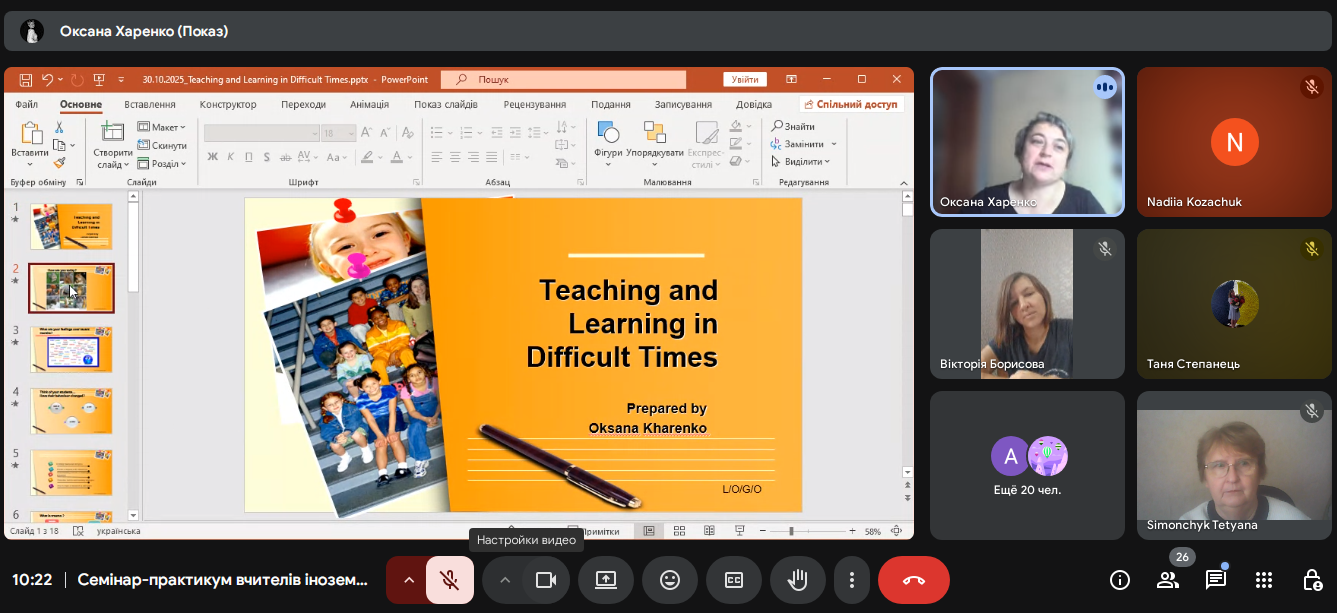This screenshot has height=613, width=1337.
Task: Open the activities grid icon
Action: click(x=1264, y=580)
